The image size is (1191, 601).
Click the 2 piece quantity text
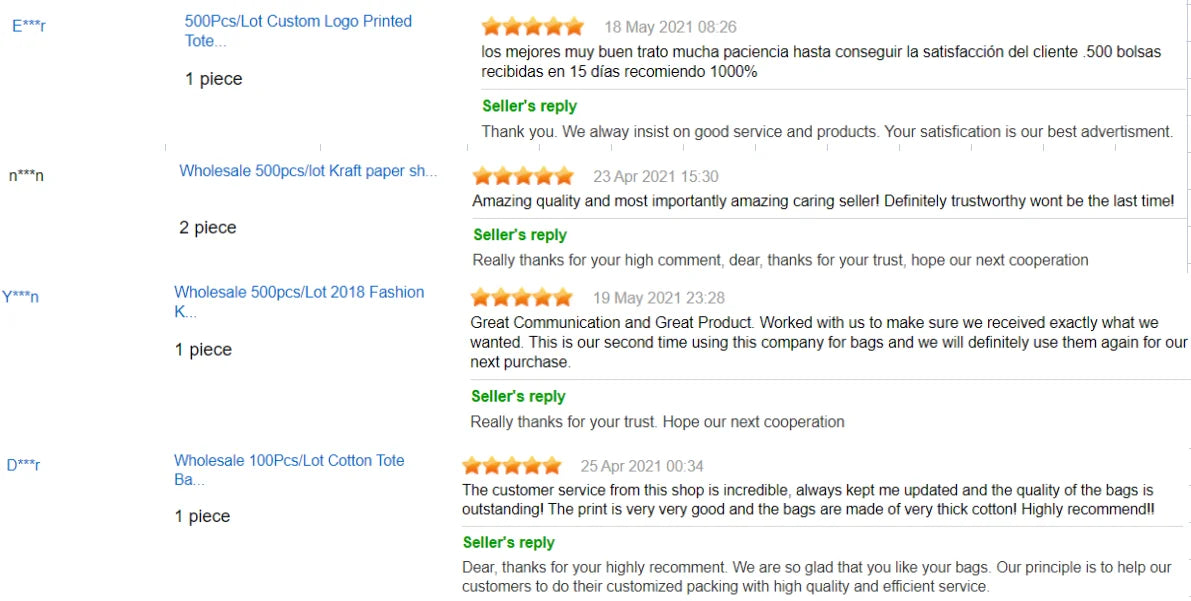point(208,228)
